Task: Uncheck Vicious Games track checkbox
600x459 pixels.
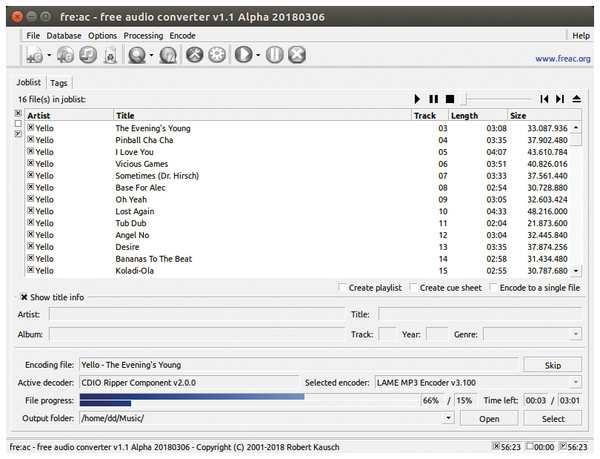Action: coord(31,163)
